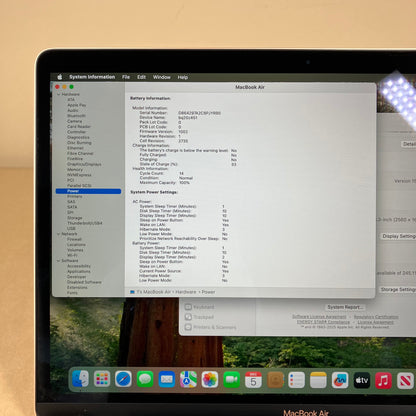Select NVMExpress in the sidebar

tap(79, 175)
